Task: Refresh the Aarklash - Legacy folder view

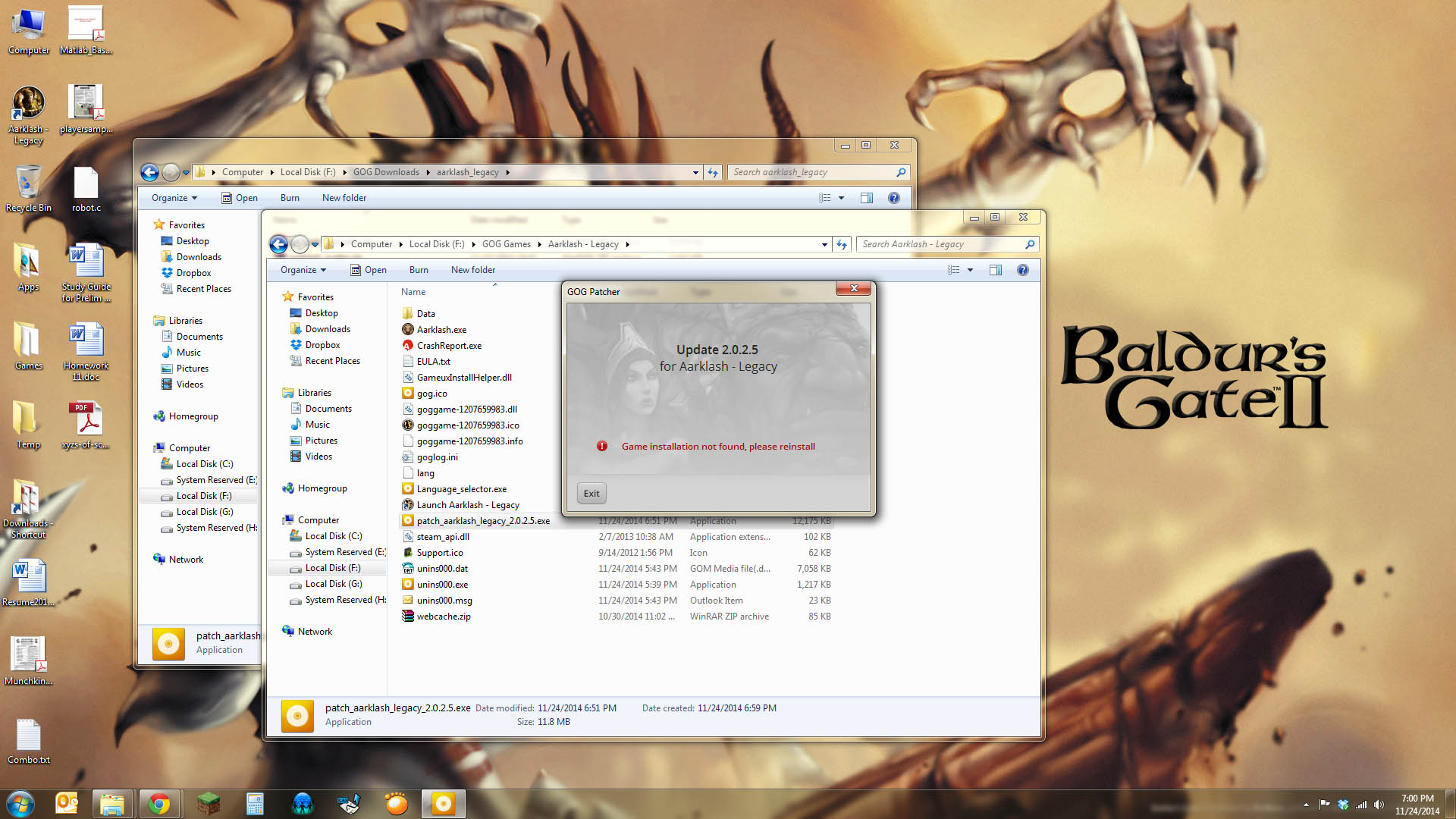Action: (841, 244)
